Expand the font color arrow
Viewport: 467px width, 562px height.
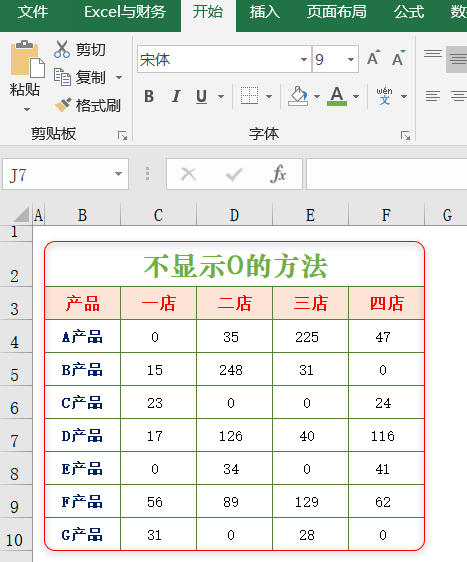(x=356, y=96)
